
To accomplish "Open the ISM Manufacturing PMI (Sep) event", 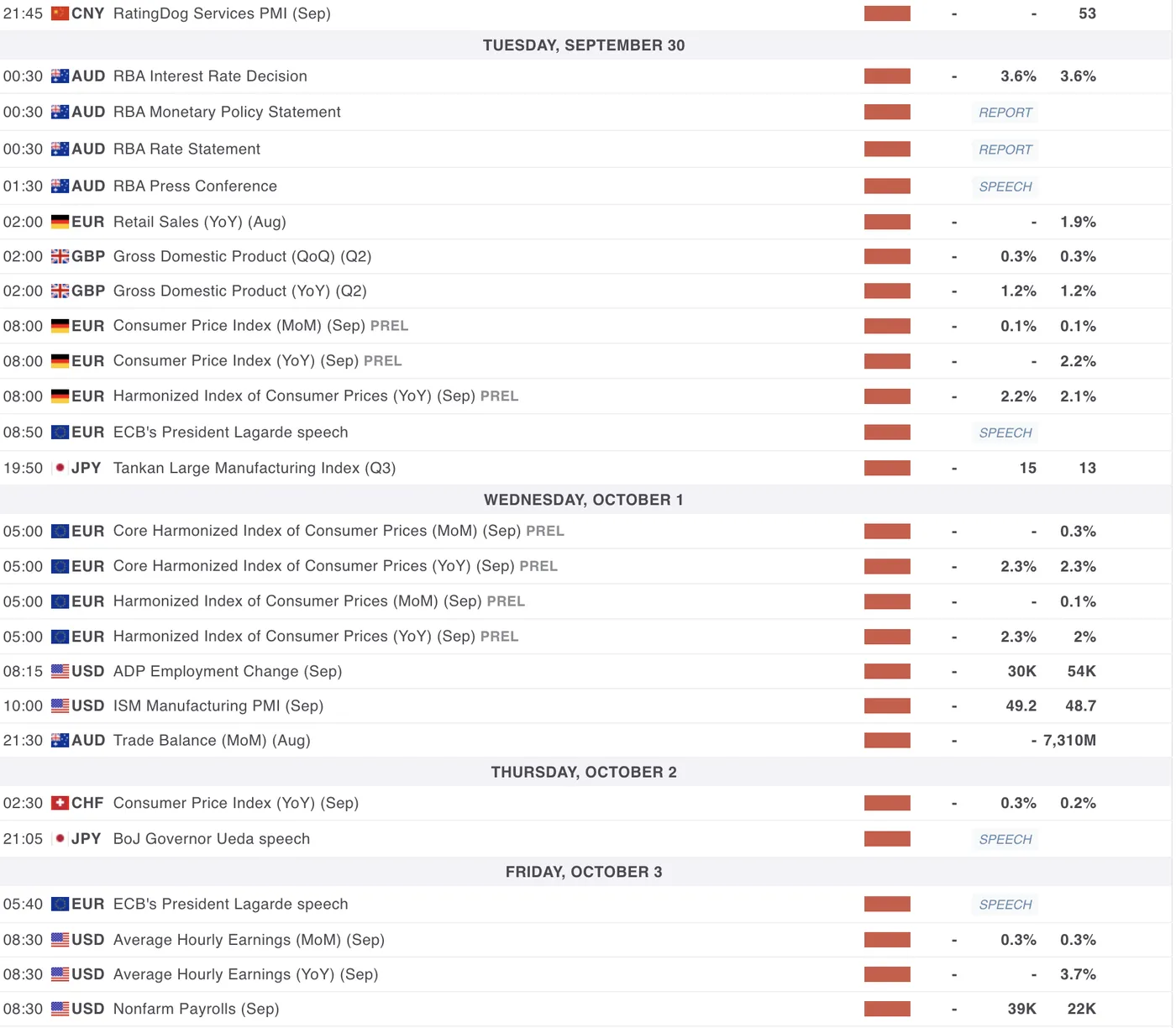I will 218,706.
